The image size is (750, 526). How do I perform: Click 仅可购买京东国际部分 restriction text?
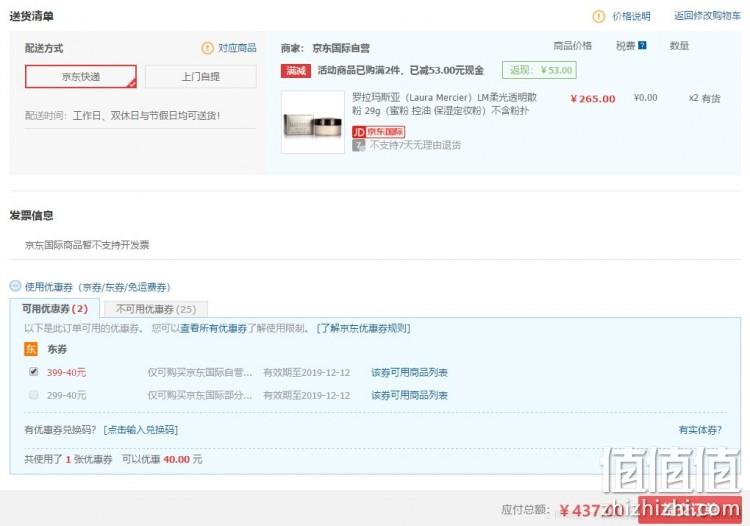tap(199, 395)
